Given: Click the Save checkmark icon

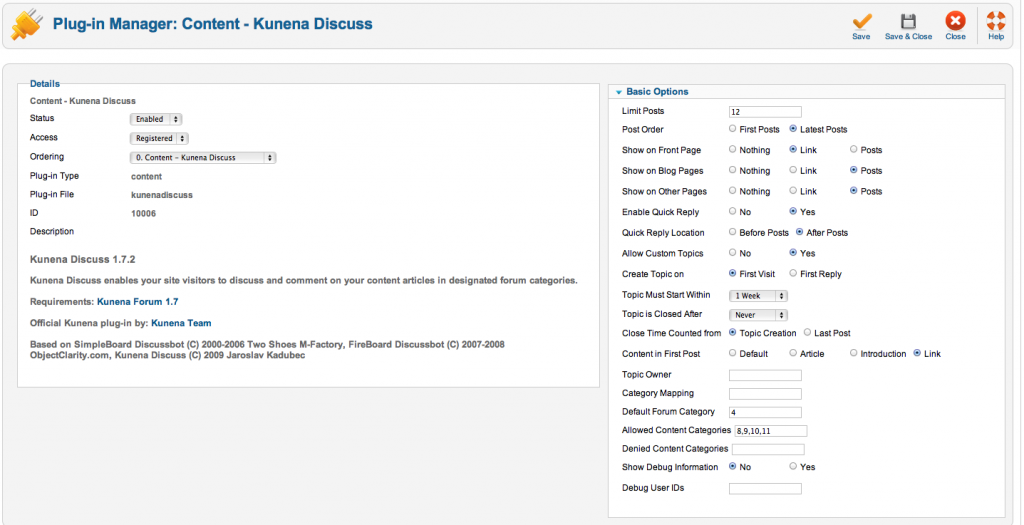Looking at the screenshot, I should (x=861, y=21).
